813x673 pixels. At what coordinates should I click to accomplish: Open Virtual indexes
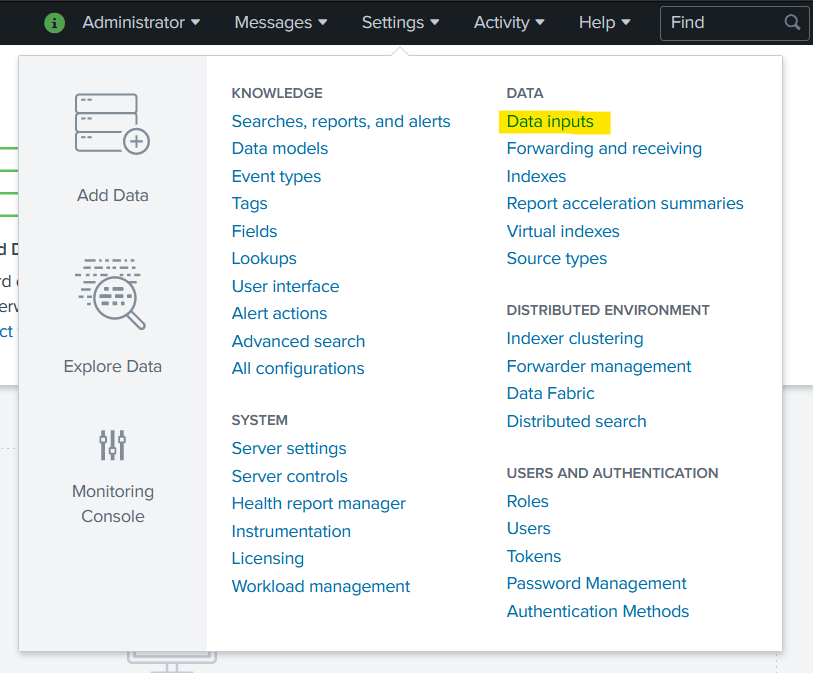pyautogui.click(x=563, y=231)
